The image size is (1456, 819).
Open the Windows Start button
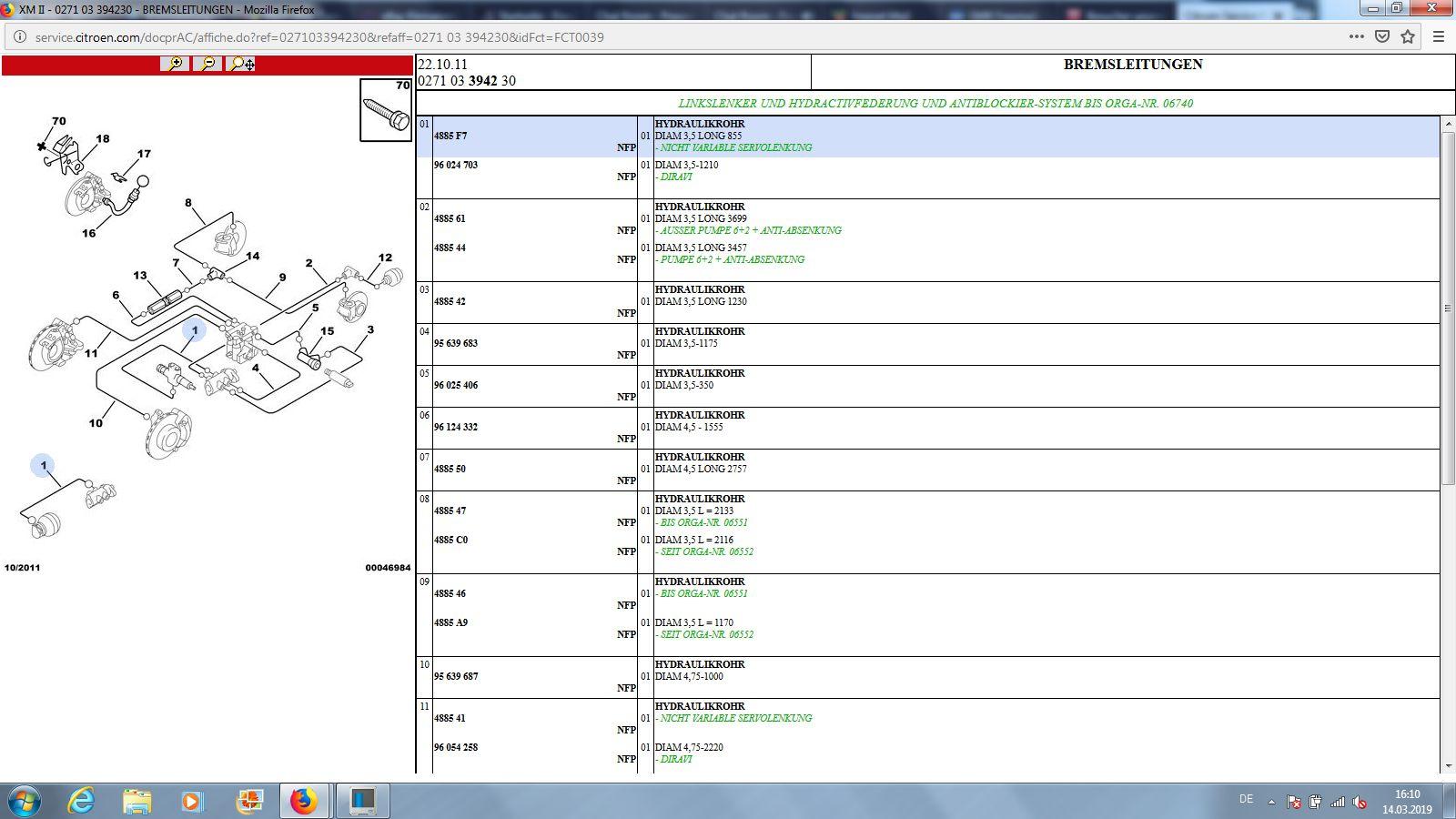point(24,802)
